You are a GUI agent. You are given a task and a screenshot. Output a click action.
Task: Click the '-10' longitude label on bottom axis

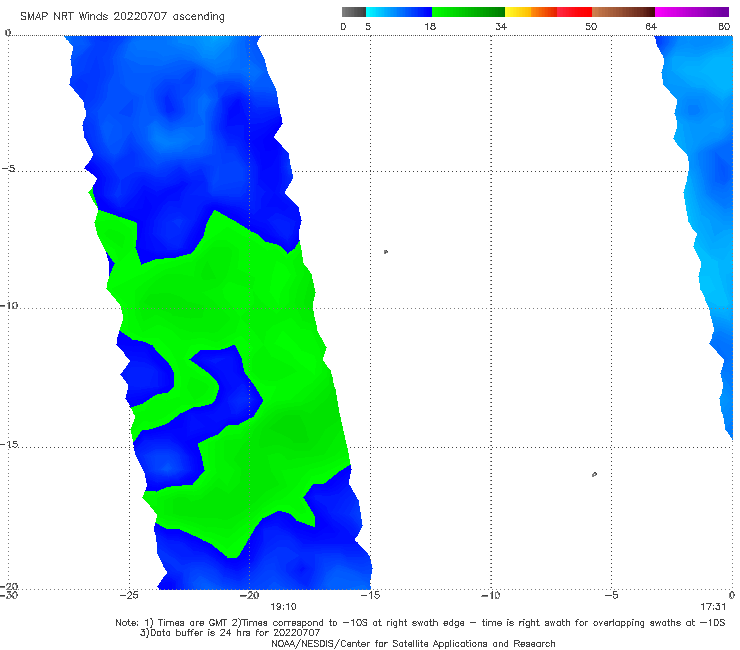coord(490,595)
